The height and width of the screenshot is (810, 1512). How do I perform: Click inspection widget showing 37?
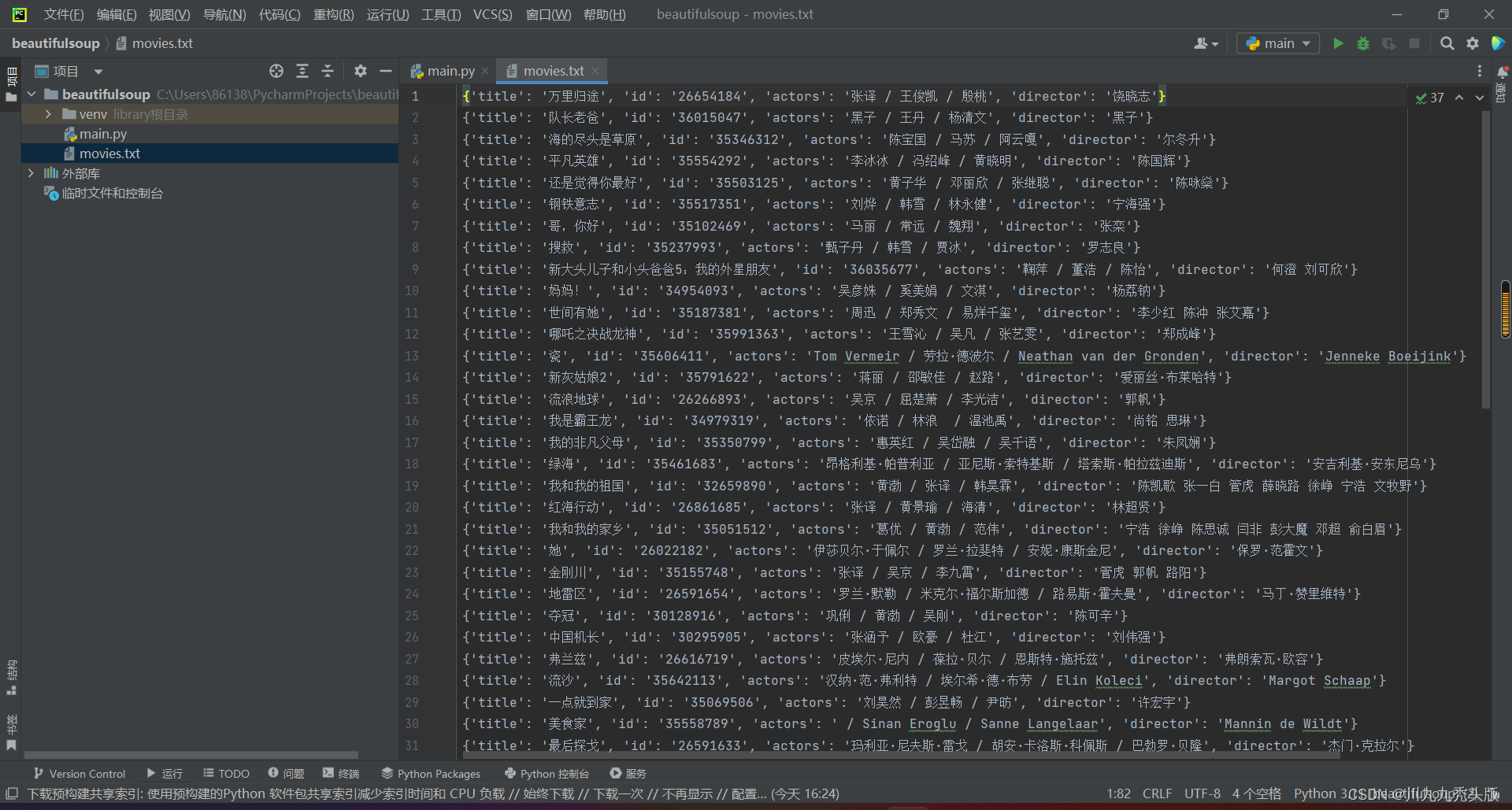[1430, 98]
